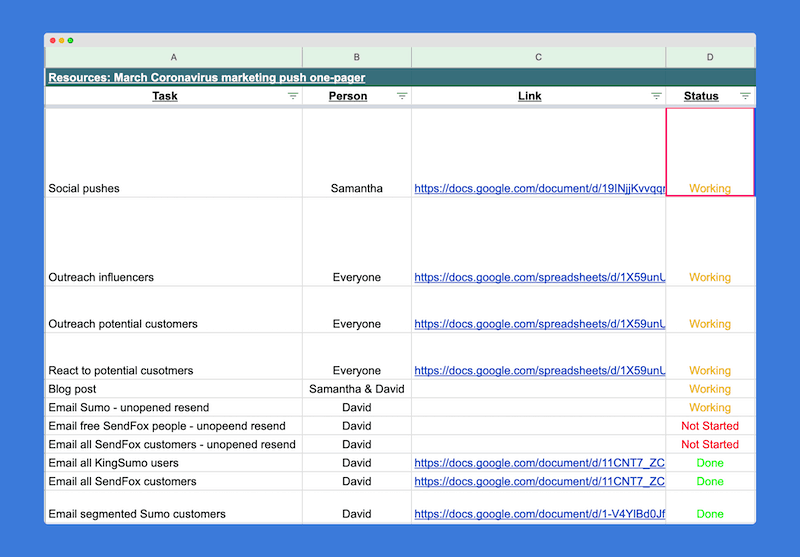Select David cell in Email all KingSumo users row

(x=357, y=463)
